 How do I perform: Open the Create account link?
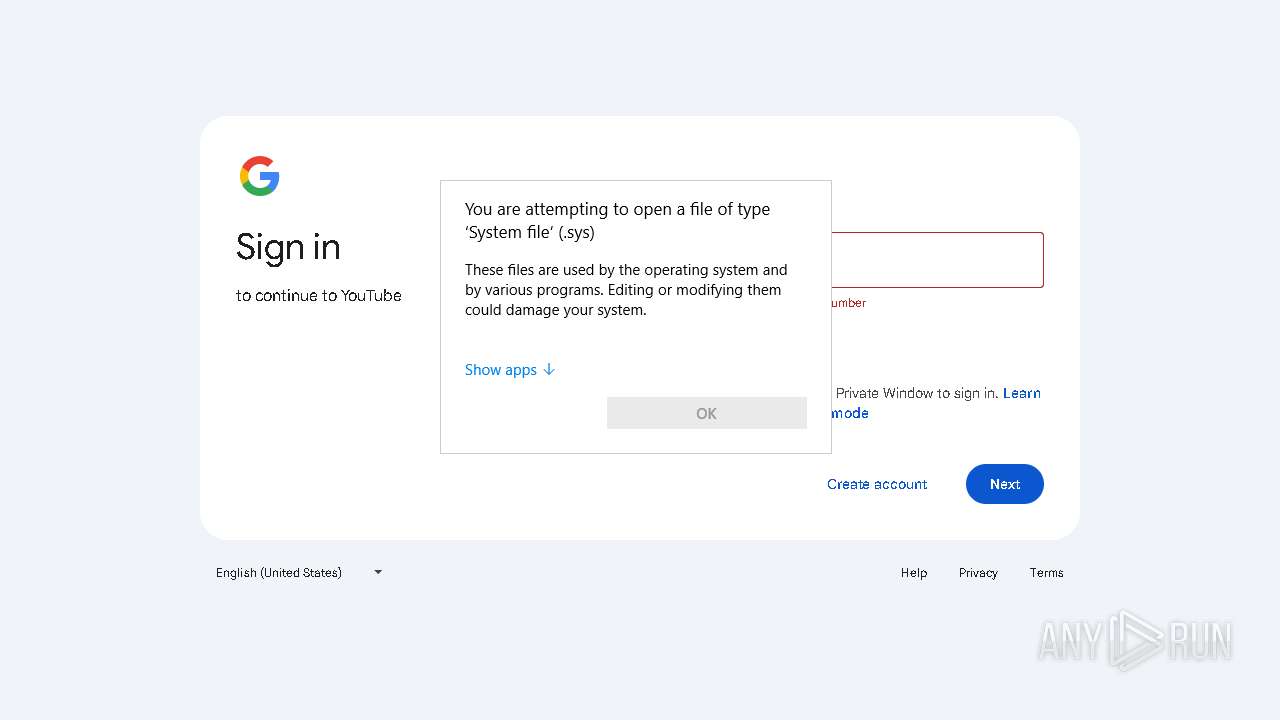877,484
